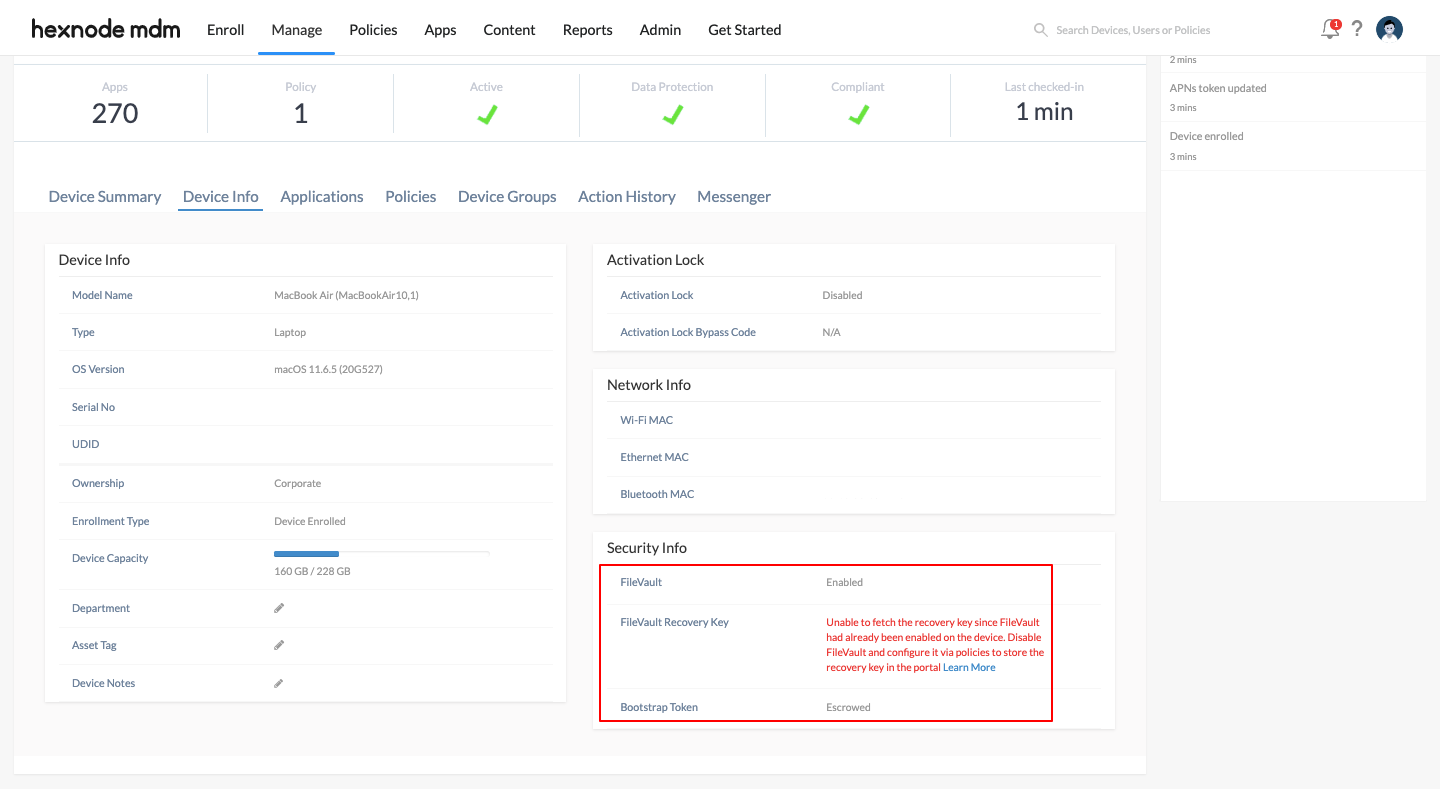Click the MacBook Air model name value

coord(346,295)
